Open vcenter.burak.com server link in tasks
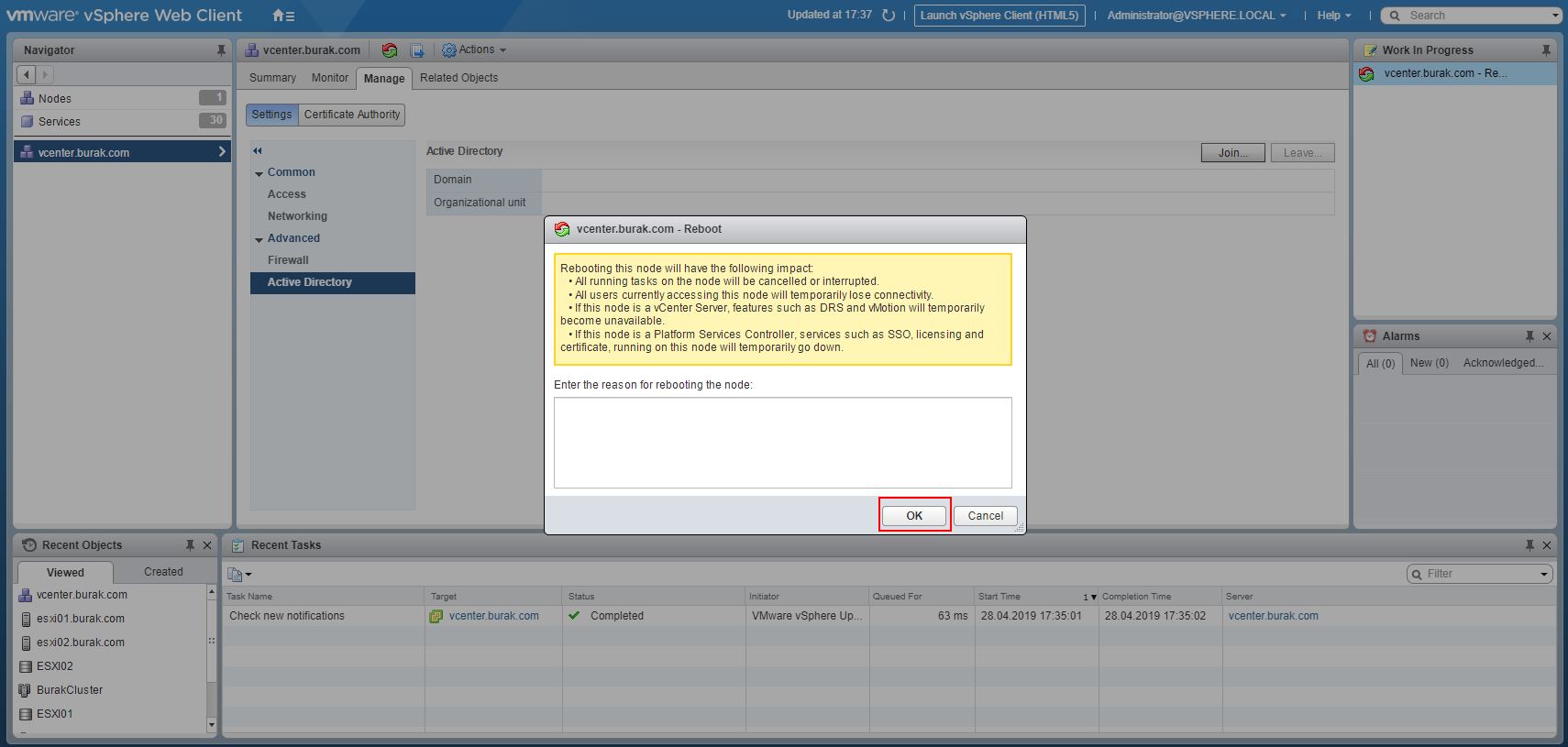 tap(1273, 616)
